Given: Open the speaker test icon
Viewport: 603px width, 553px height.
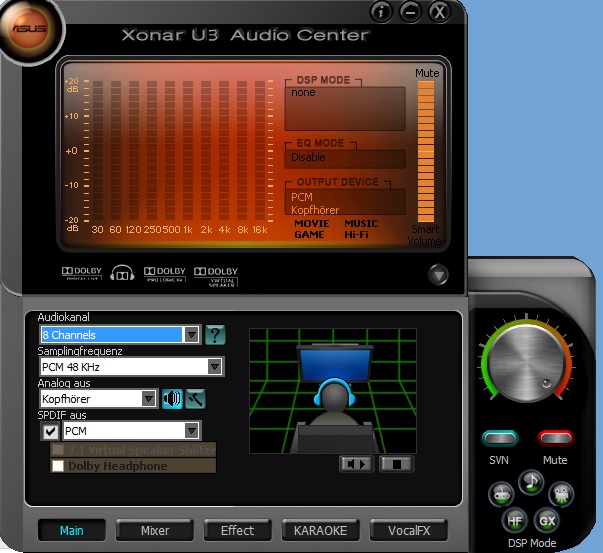Looking at the screenshot, I should [x=172, y=398].
